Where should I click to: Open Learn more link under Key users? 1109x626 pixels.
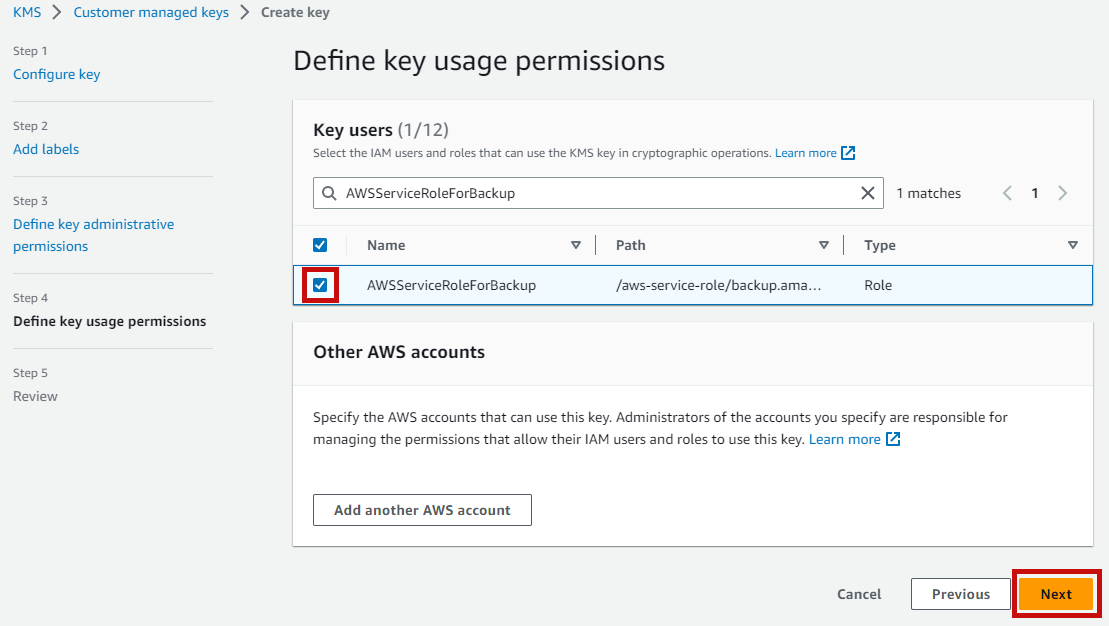tap(806, 153)
